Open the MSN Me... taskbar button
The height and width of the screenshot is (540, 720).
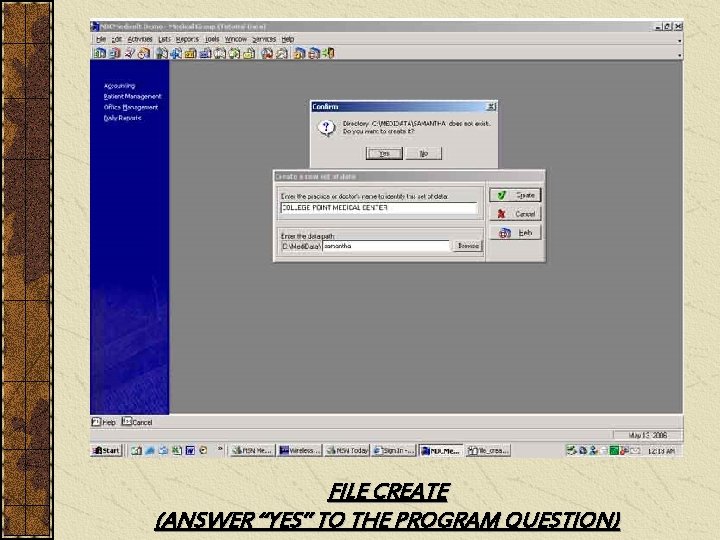point(252,451)
